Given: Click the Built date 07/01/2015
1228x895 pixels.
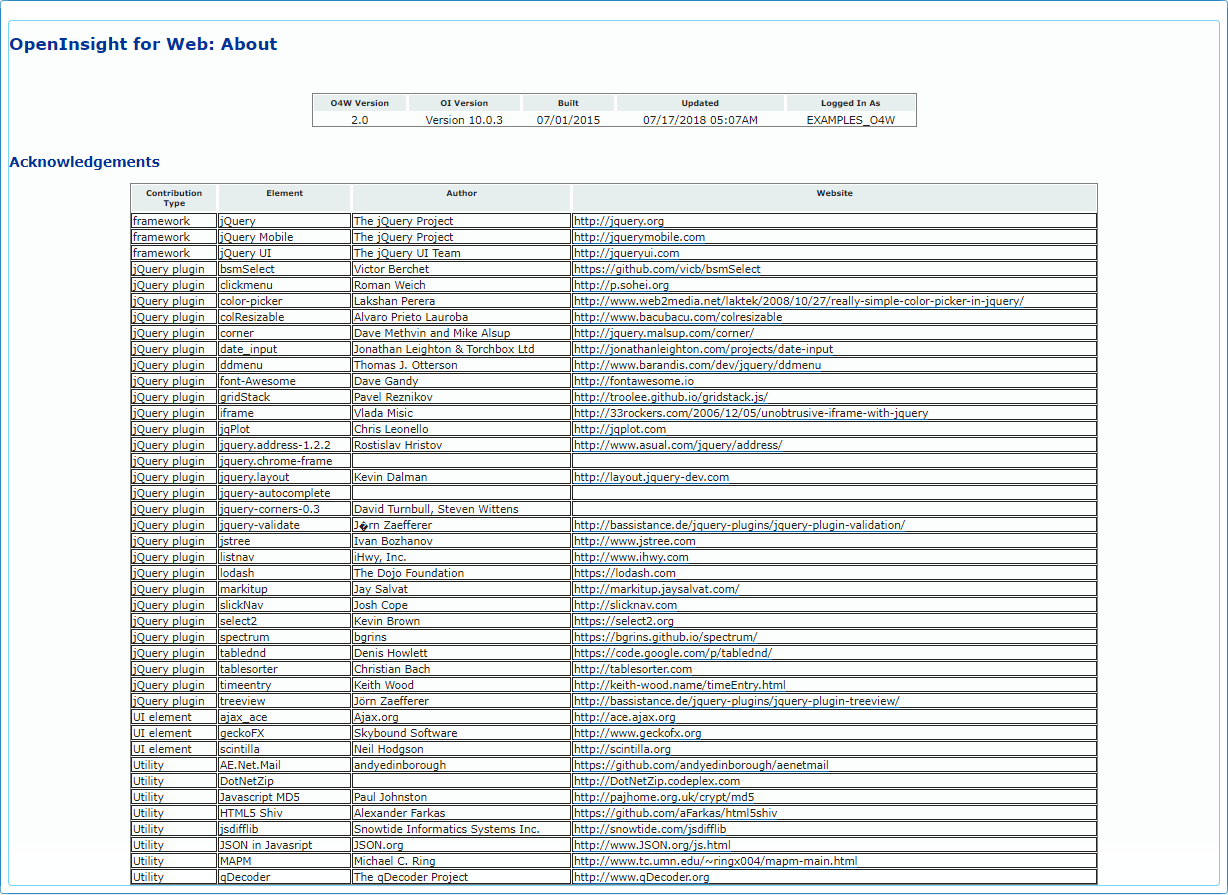Looking at the screenshot, I should tap(568, 120).
